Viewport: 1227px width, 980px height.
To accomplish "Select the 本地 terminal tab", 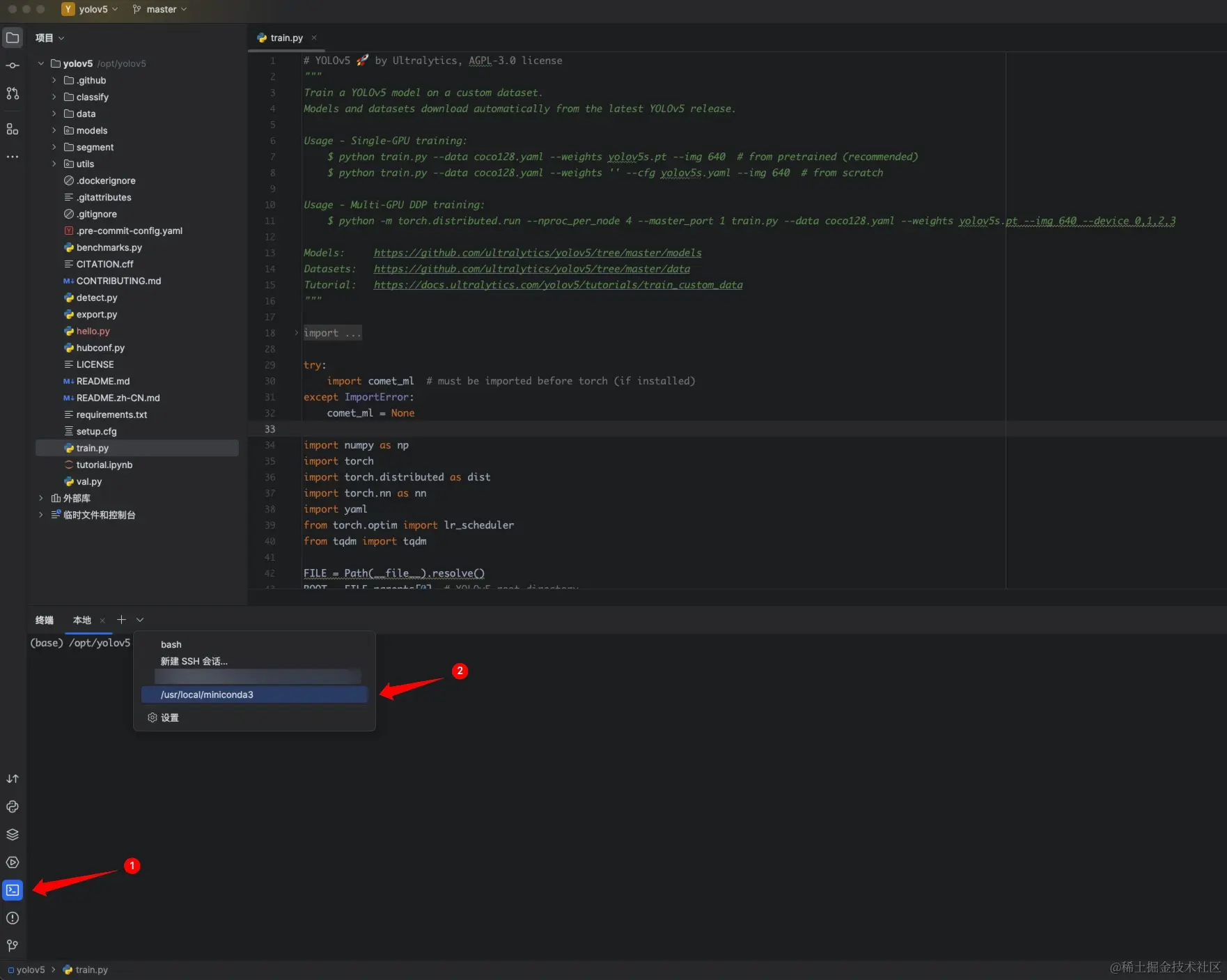I will 82,620.
